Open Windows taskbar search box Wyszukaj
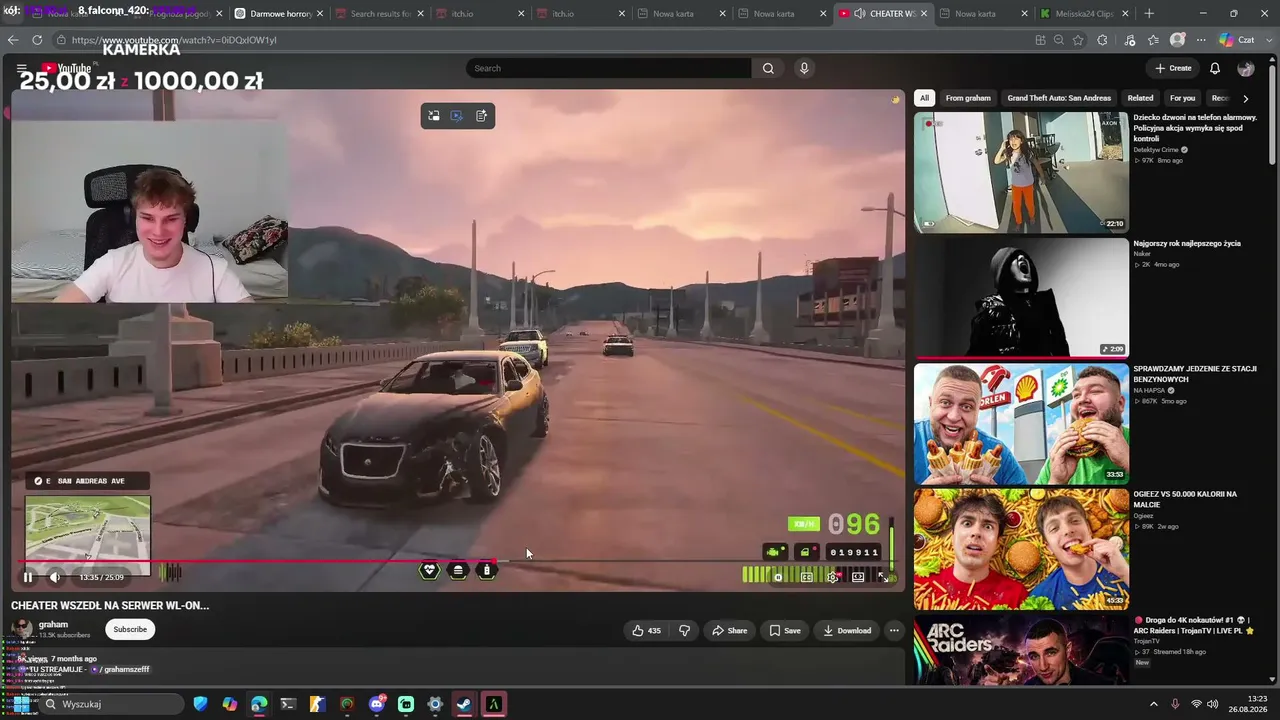This screenshot has height=720, width=1280. (x=110, y=704)
